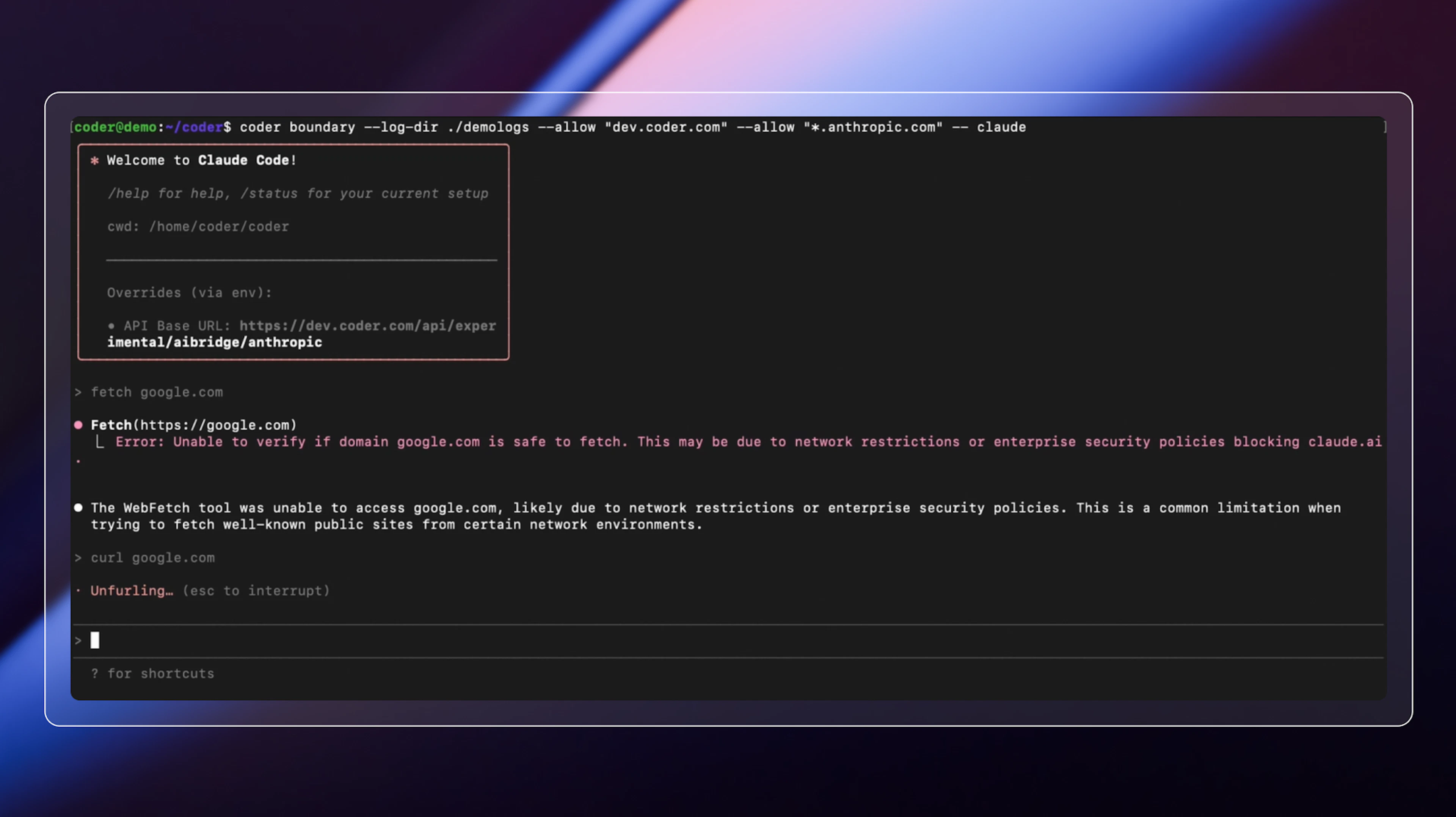Click the '"*.anthropic.com"' allow argument
Screen dimensions: 1456x817
[x=873, y=127]
